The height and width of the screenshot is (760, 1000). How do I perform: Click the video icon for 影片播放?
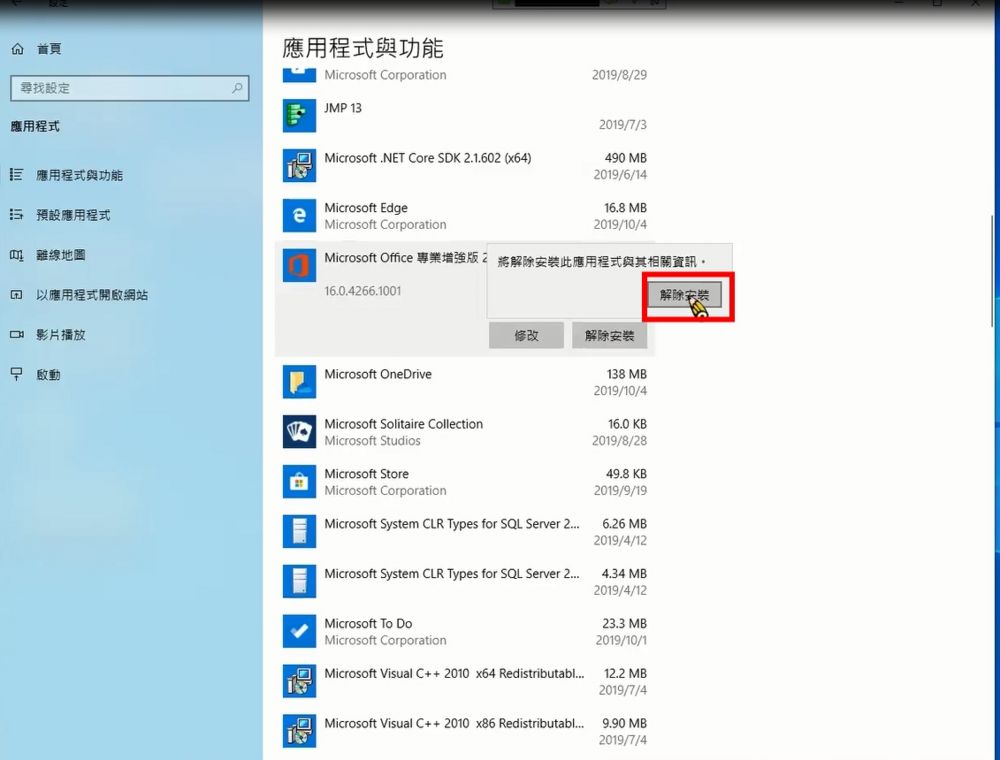pyautogui.click(x=17, y=335)
